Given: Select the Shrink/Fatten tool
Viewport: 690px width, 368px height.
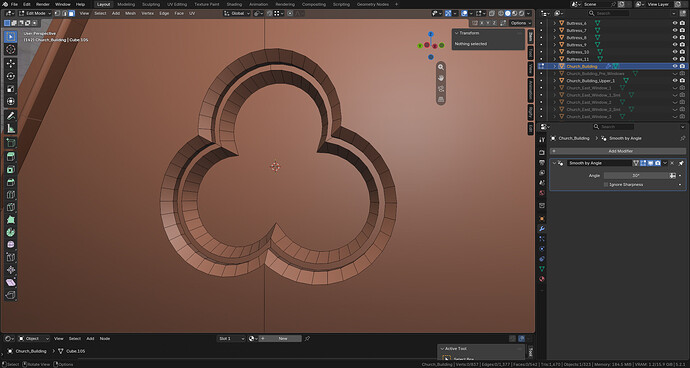Looking at the screenshot, I should [11, 269].
